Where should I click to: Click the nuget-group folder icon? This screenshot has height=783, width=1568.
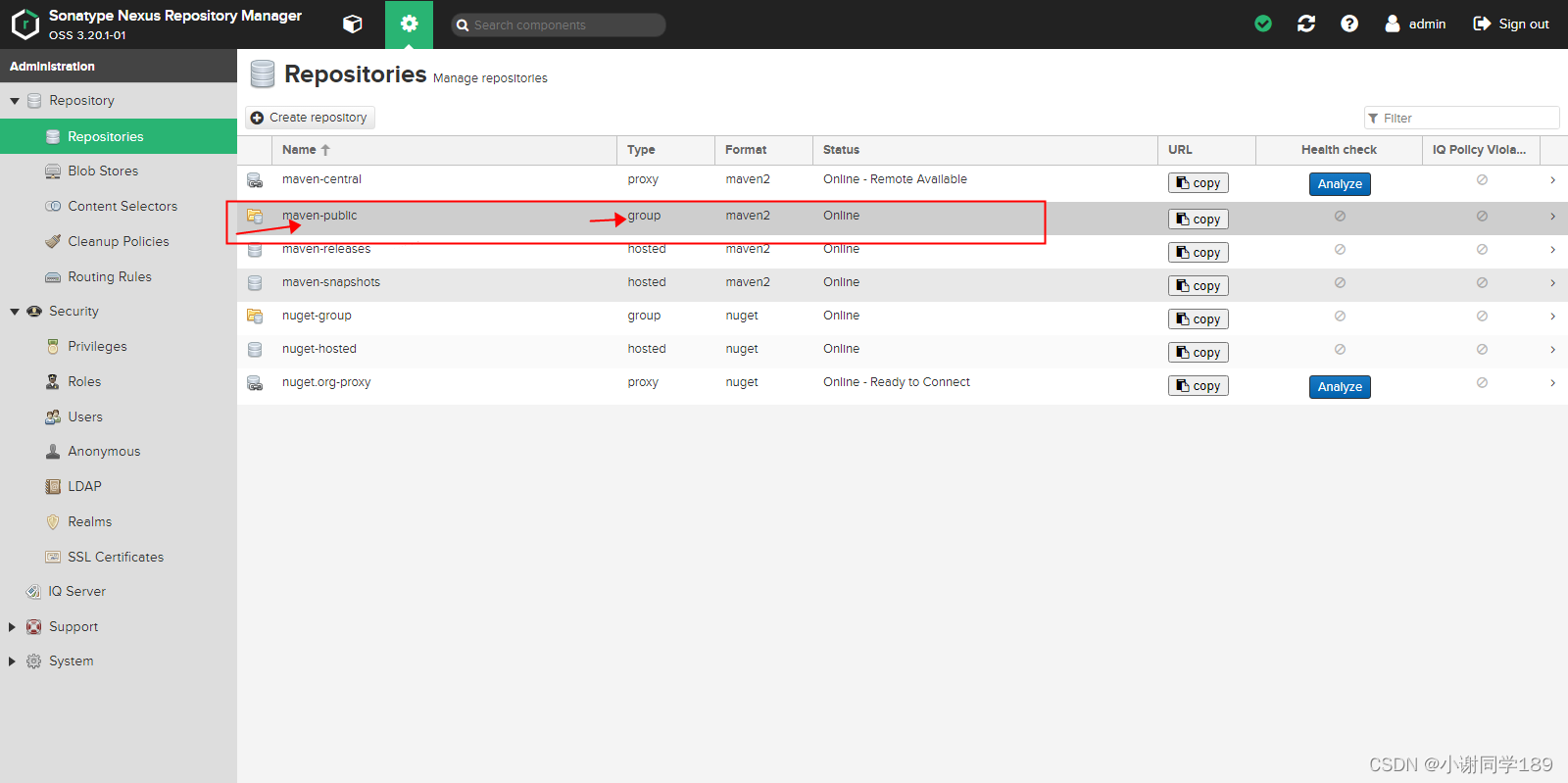[x=255, y=316]
